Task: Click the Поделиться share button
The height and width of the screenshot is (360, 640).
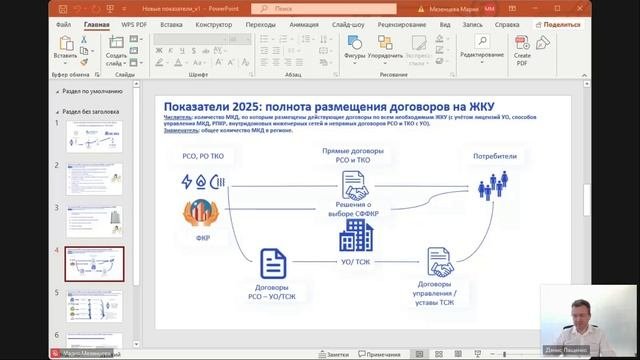Action: click(x=558, y=25)
